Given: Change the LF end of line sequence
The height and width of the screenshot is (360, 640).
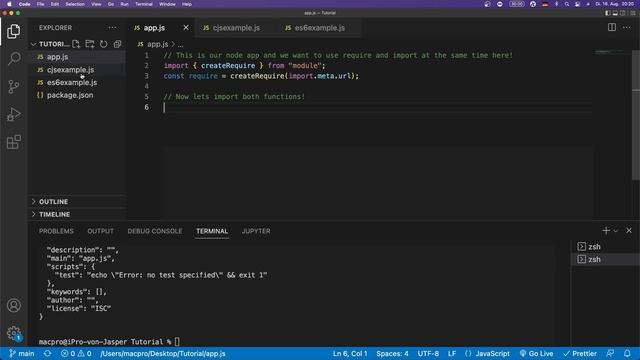Looking at the screenshot, I should [x=452, y=353].
